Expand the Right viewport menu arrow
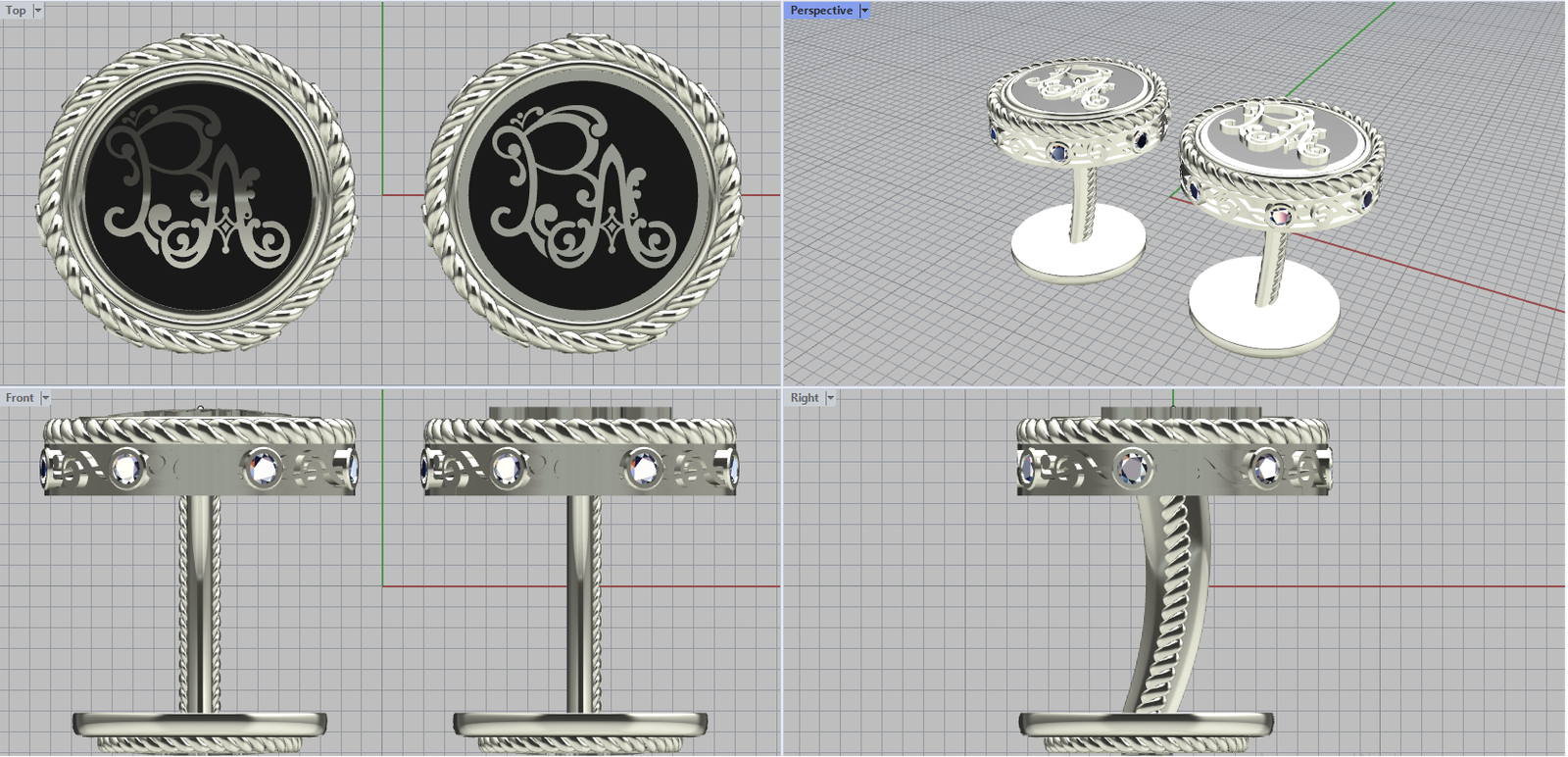Screen dimensions: 1568x757 click(830, 398)
